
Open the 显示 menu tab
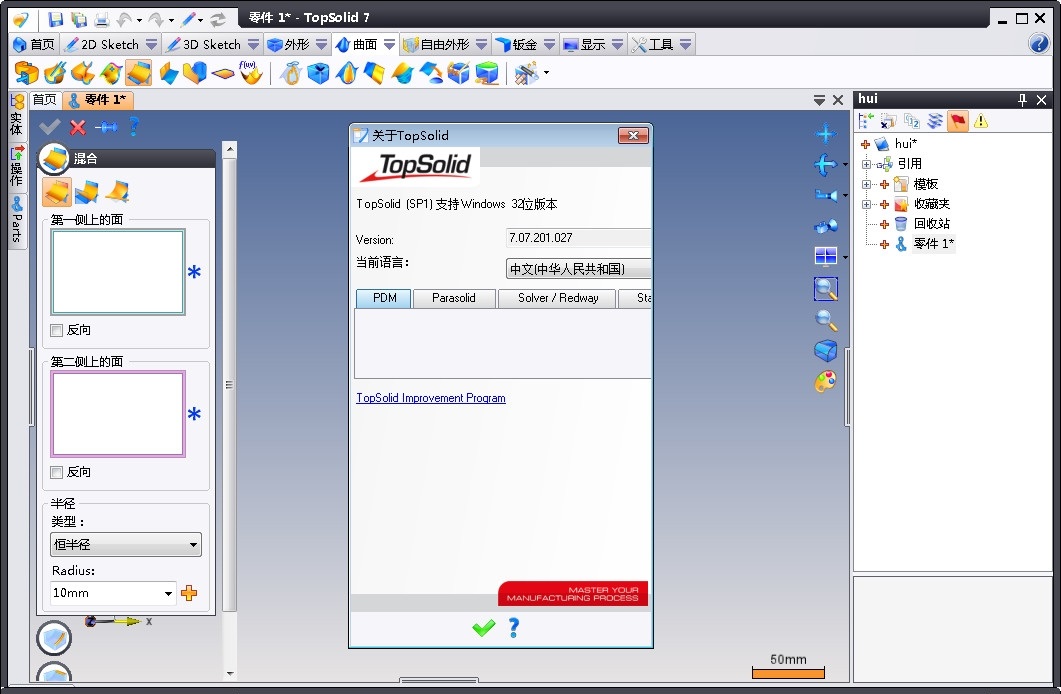586,45
